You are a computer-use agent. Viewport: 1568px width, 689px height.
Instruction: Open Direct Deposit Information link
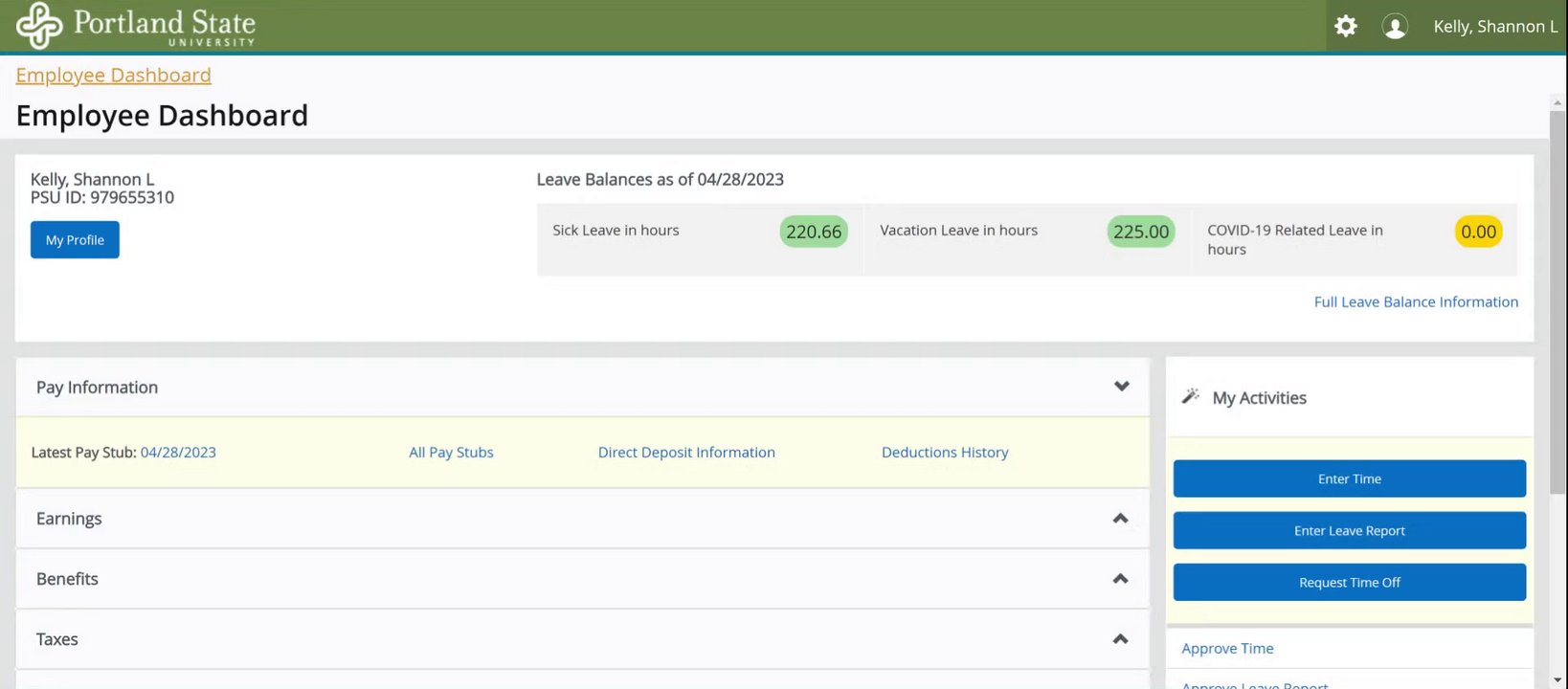point(686,453)
